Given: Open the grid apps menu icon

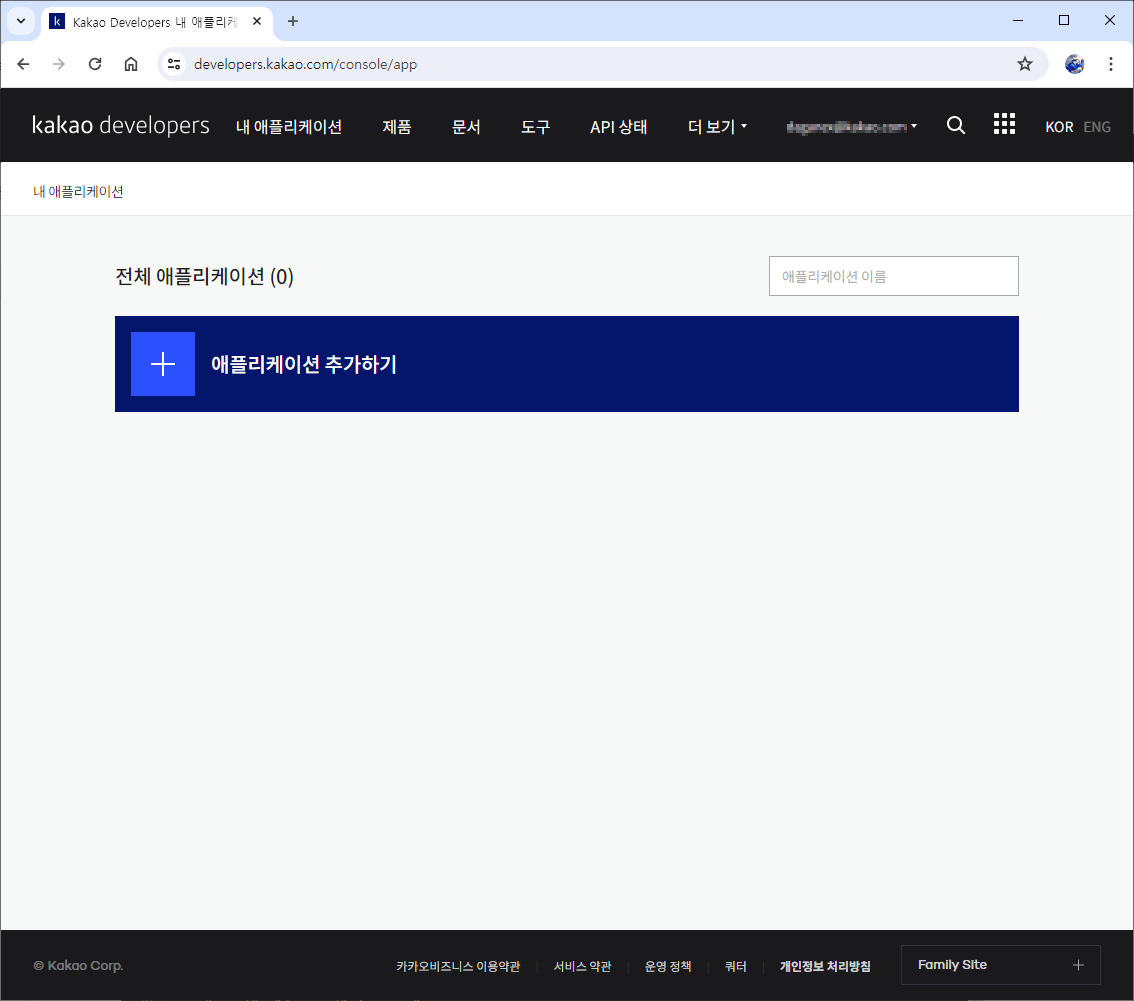Looking at the screenshot, I should 1004,124.
